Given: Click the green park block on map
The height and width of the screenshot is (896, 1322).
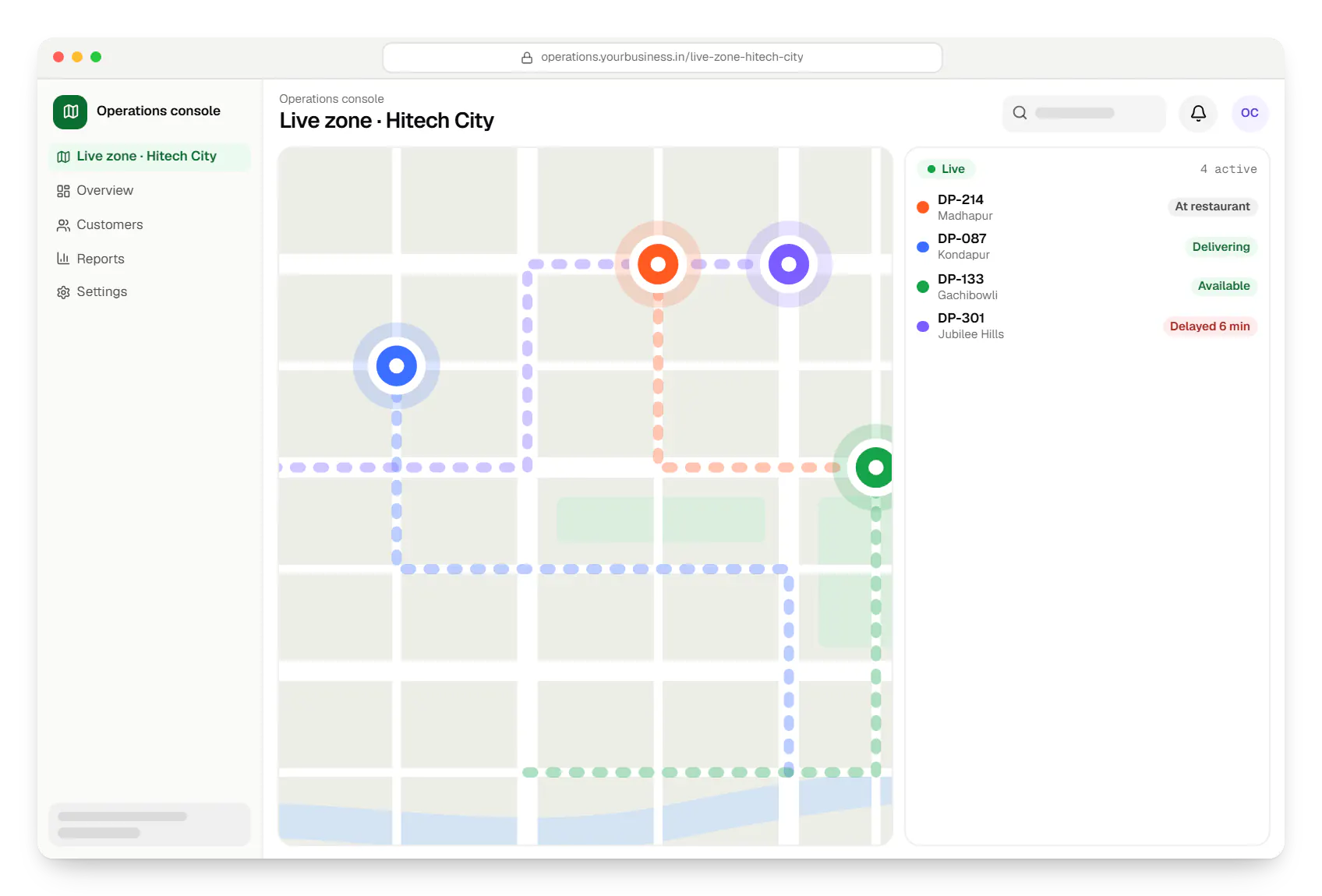Looking at the screenshot, I should (661, 520).
